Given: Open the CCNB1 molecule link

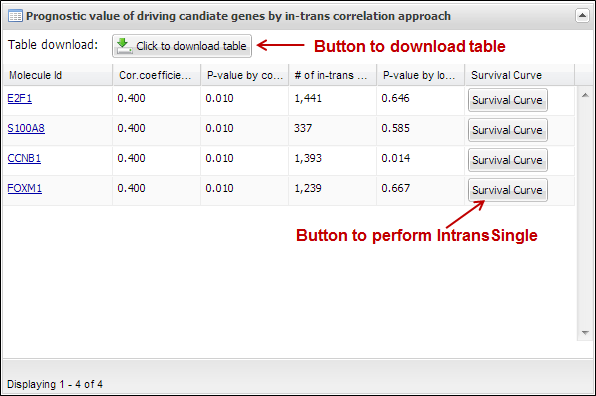Looking at the screenshot, I should click(x=24, y=158).
